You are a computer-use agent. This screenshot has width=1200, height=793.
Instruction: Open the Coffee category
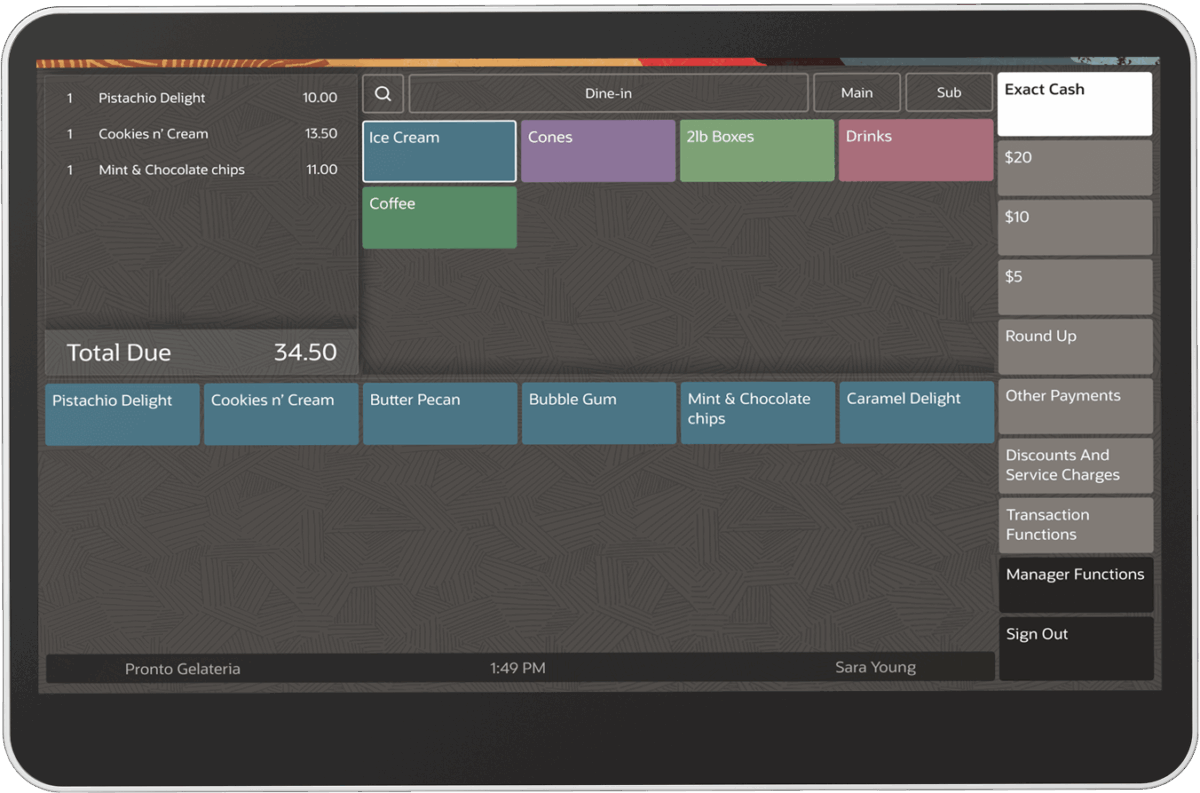(x=439, y=217)
